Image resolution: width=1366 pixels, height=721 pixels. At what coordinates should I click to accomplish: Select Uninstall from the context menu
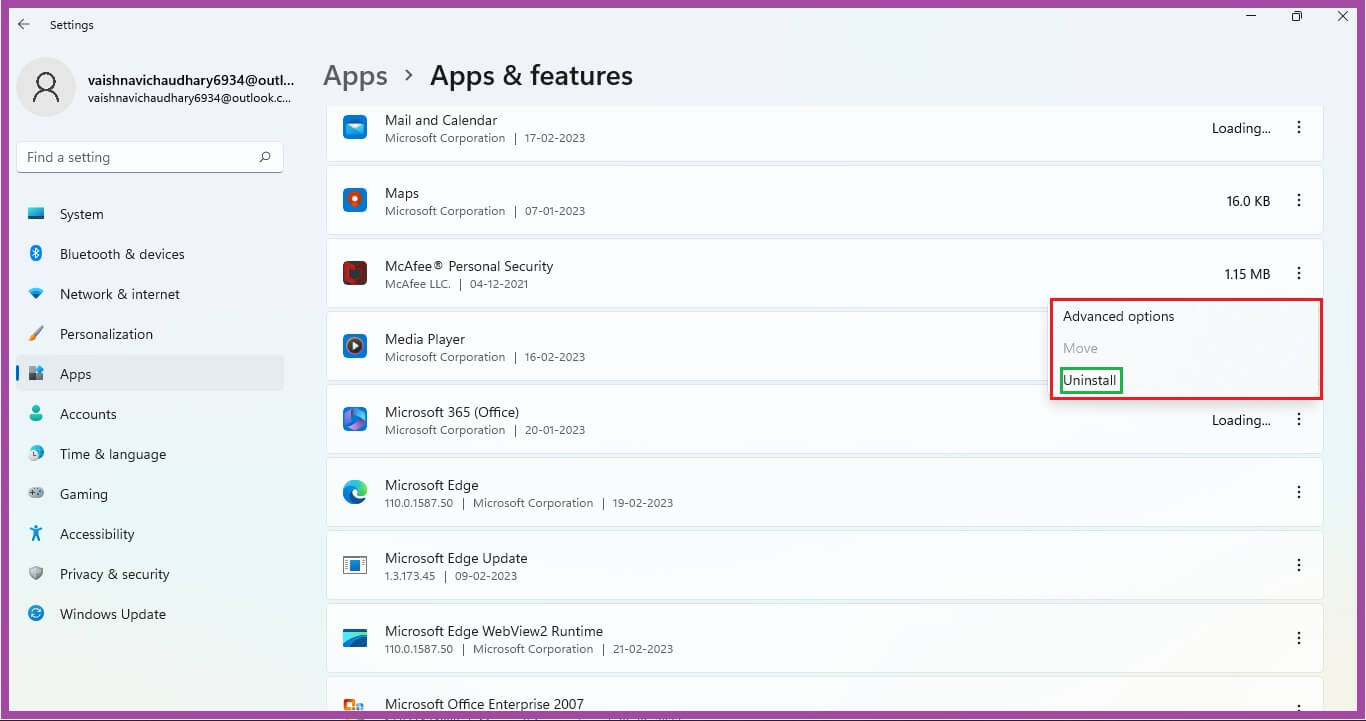coord(1090,380)
